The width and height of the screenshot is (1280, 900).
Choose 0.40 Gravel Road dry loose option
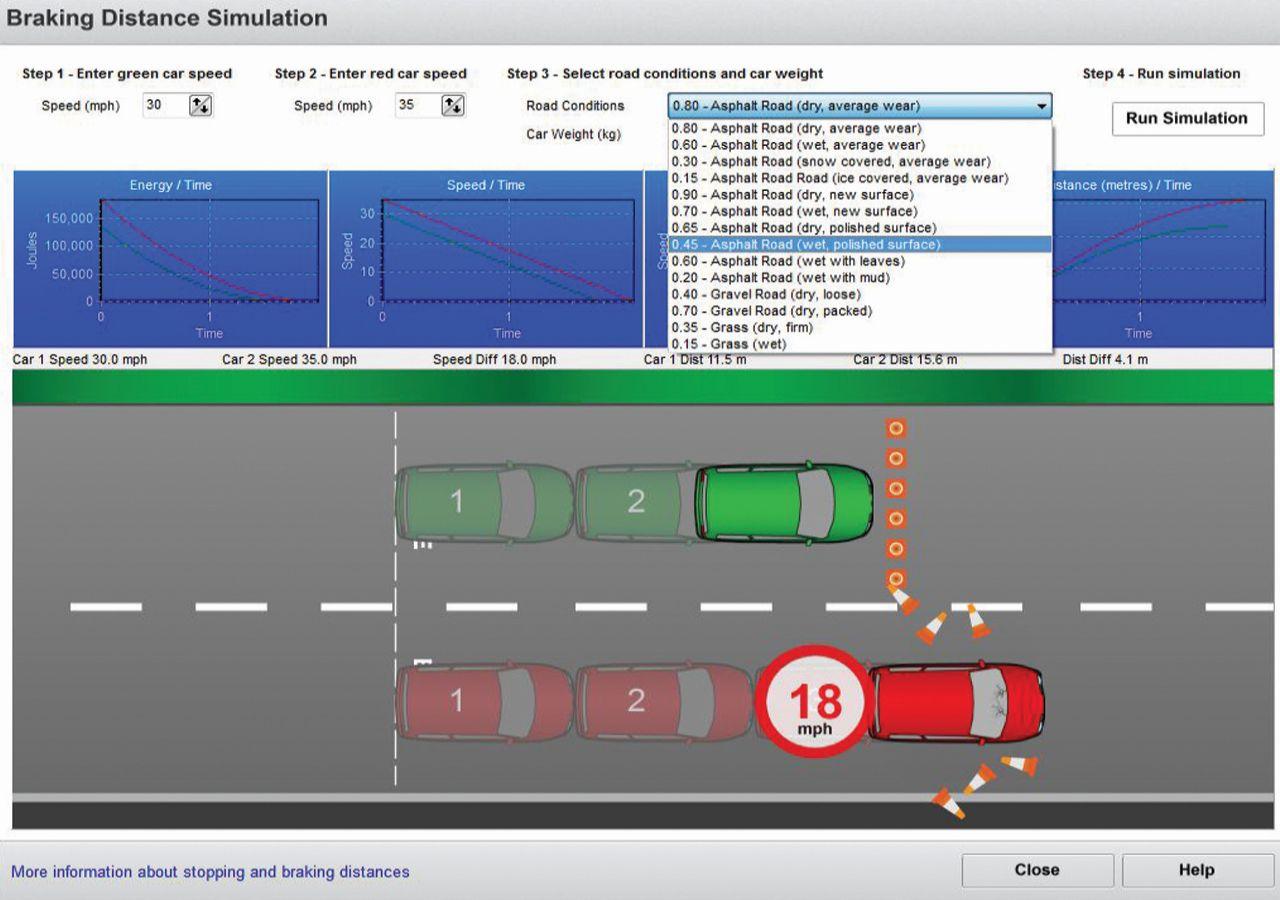pos(860,294)
